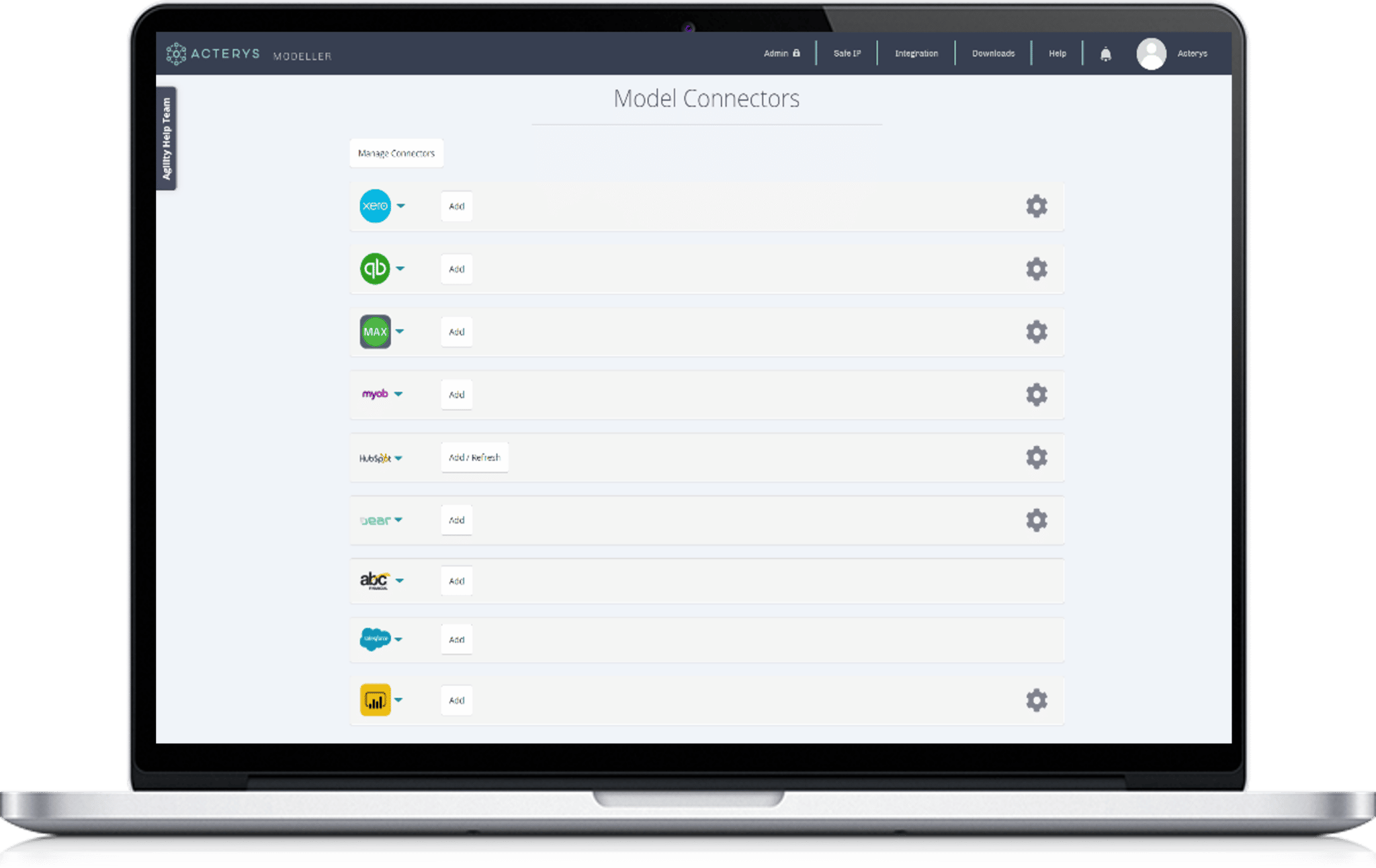The width and height of the screenshot is (1376, 868).
Task: Open the Downloads menu item
Action: (992, 53)
